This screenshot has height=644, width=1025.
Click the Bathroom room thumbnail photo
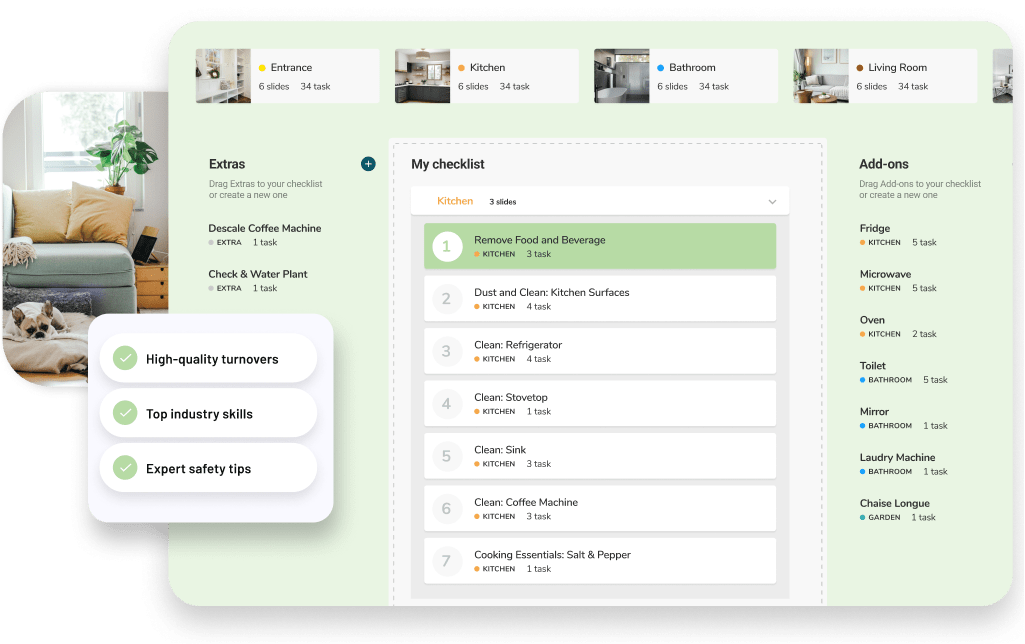point(620,75)
